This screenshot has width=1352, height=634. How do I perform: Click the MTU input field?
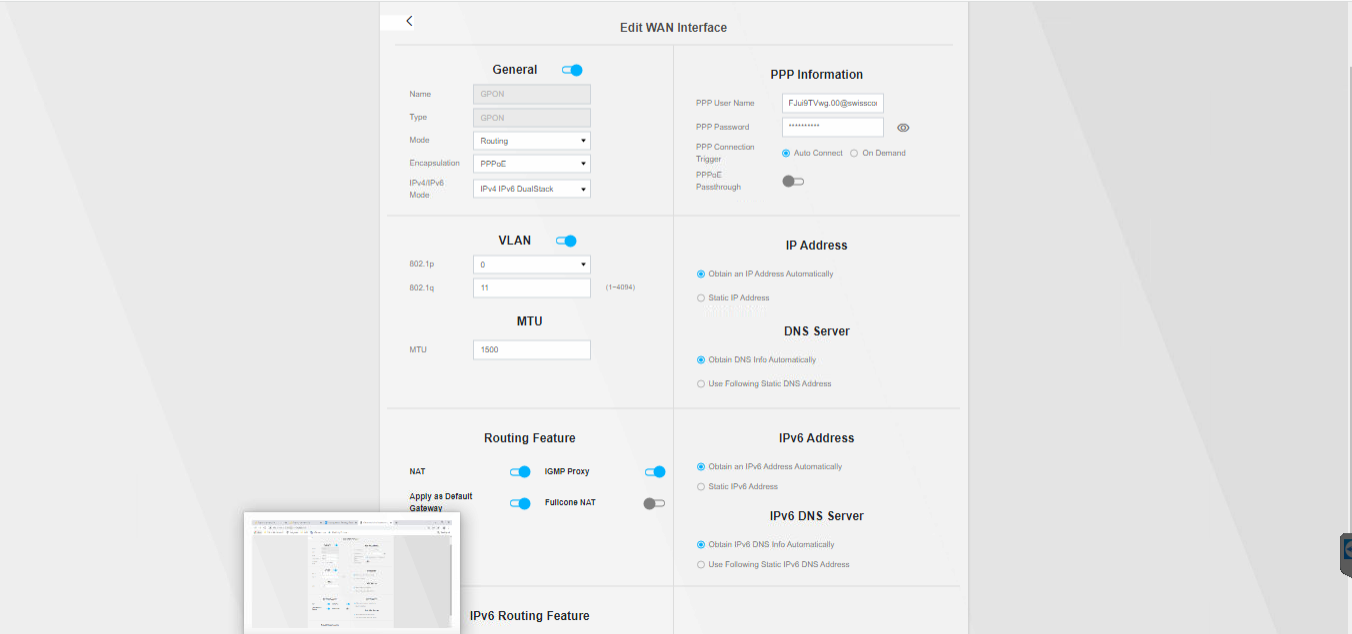pos(531,350)
